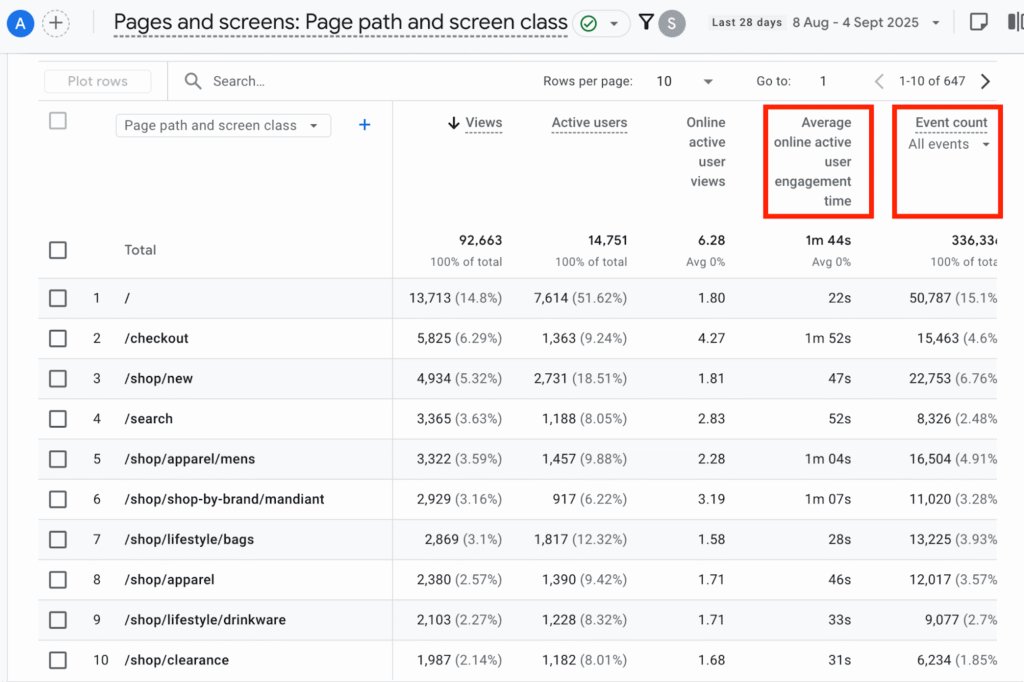Click the '1-10 of 647' pagination text

click(x=932, y=81)
